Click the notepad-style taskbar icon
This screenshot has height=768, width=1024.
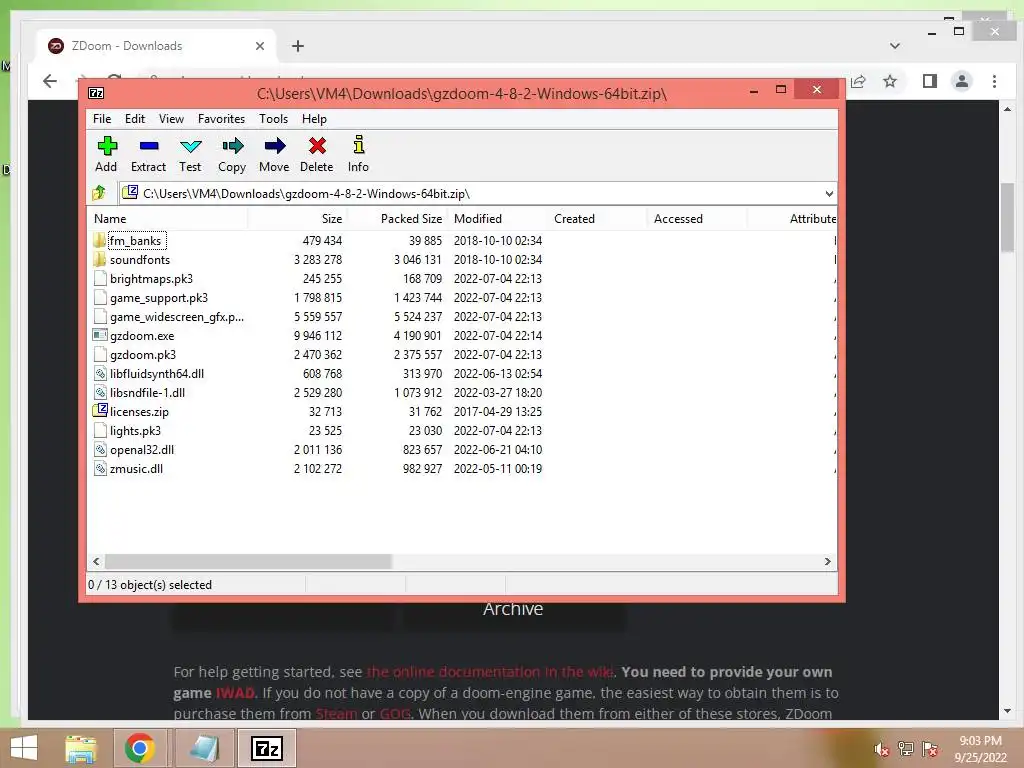coord(204,748)
